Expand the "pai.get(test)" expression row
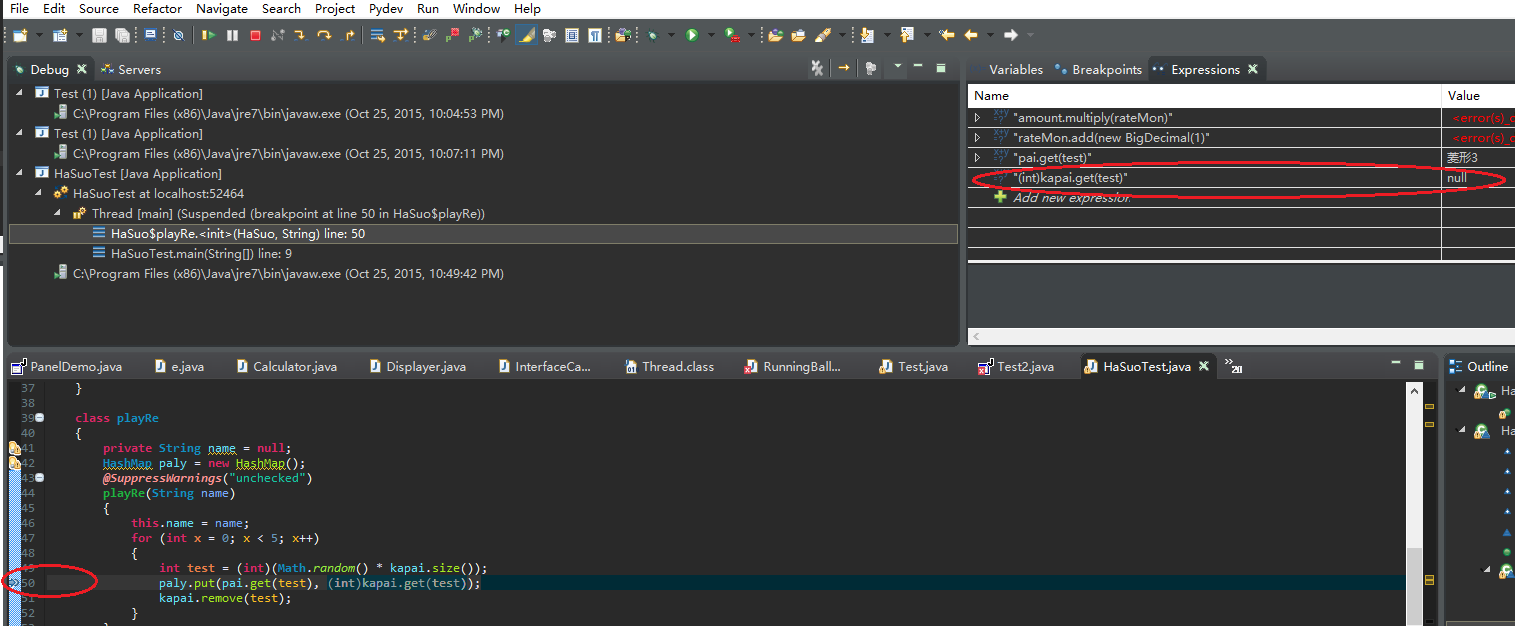The width and height of the screenshot is (1515, 626). coord(978,158)
